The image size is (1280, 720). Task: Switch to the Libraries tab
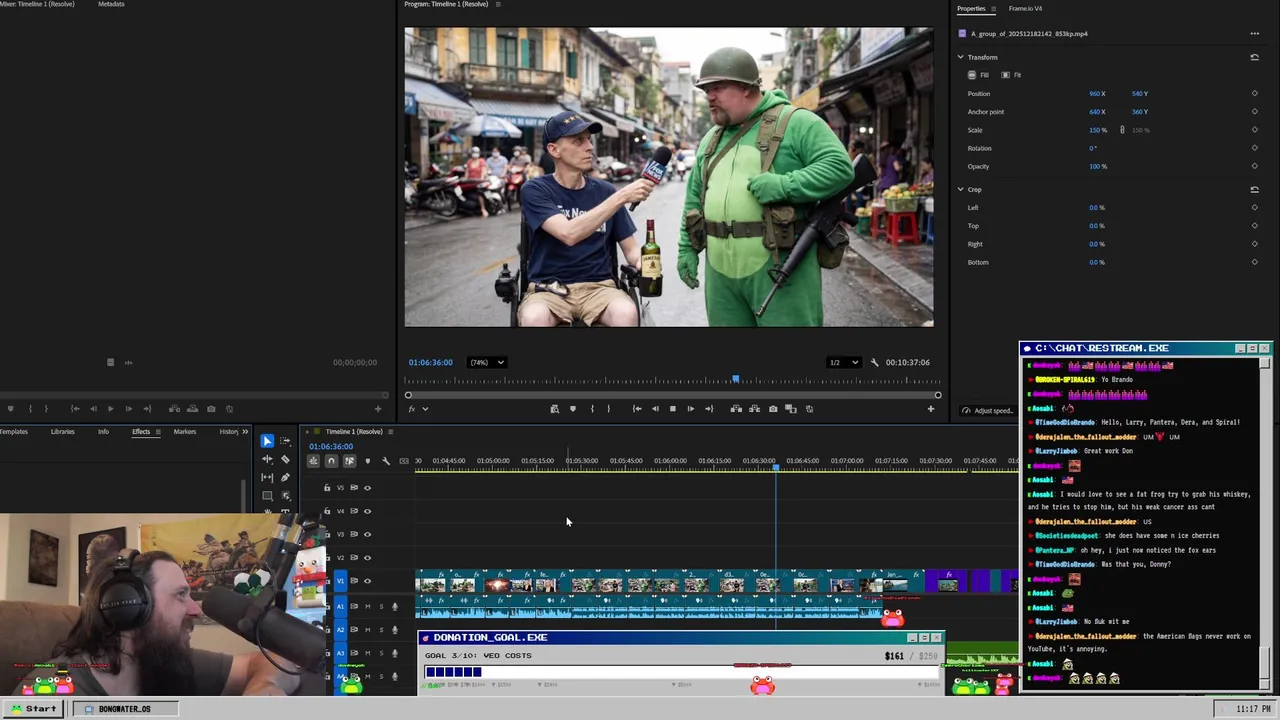[x=62, y=432]
